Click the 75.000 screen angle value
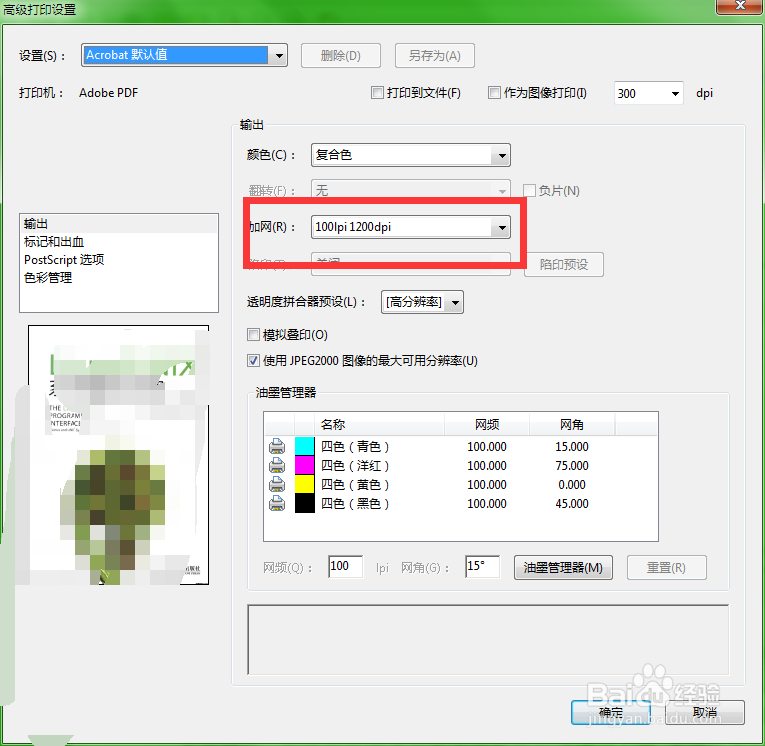The image size is (765, 746). (572, 465)
